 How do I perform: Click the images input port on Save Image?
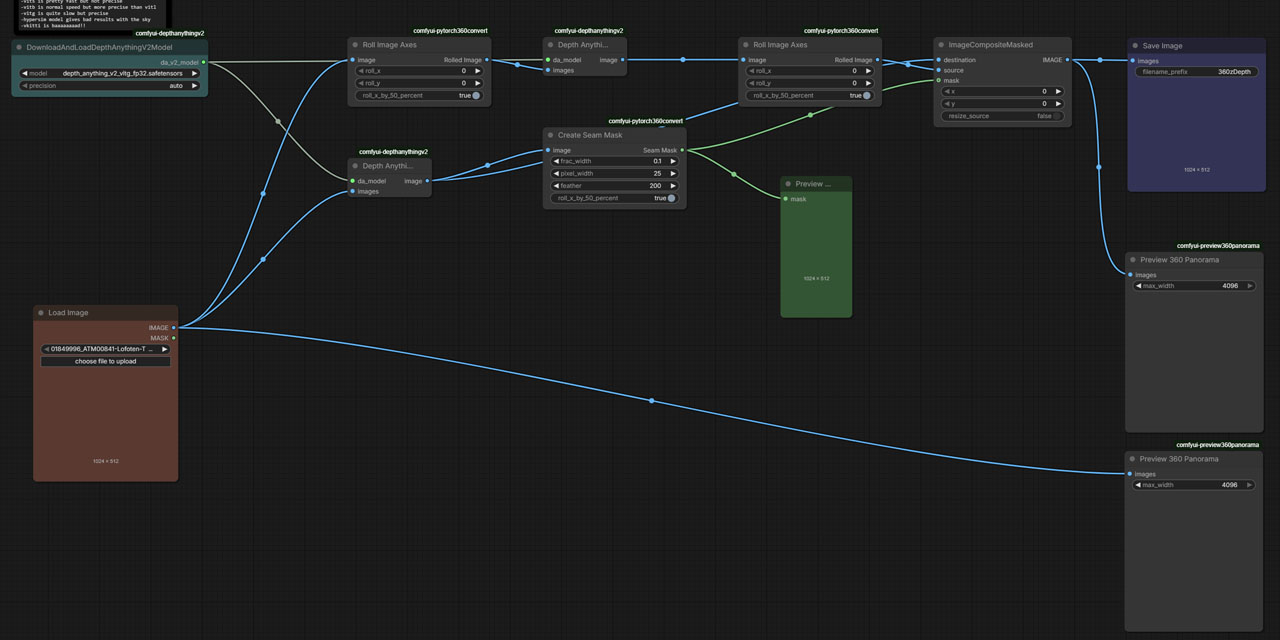click(x=1132, y=61)
